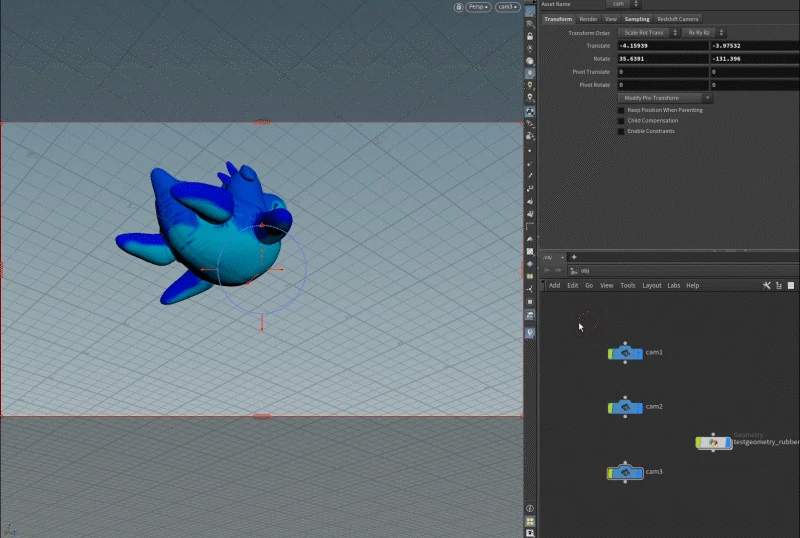Click the point numbers display icon
The width and height of the screenshot is (800, 538).
[530, 188]
